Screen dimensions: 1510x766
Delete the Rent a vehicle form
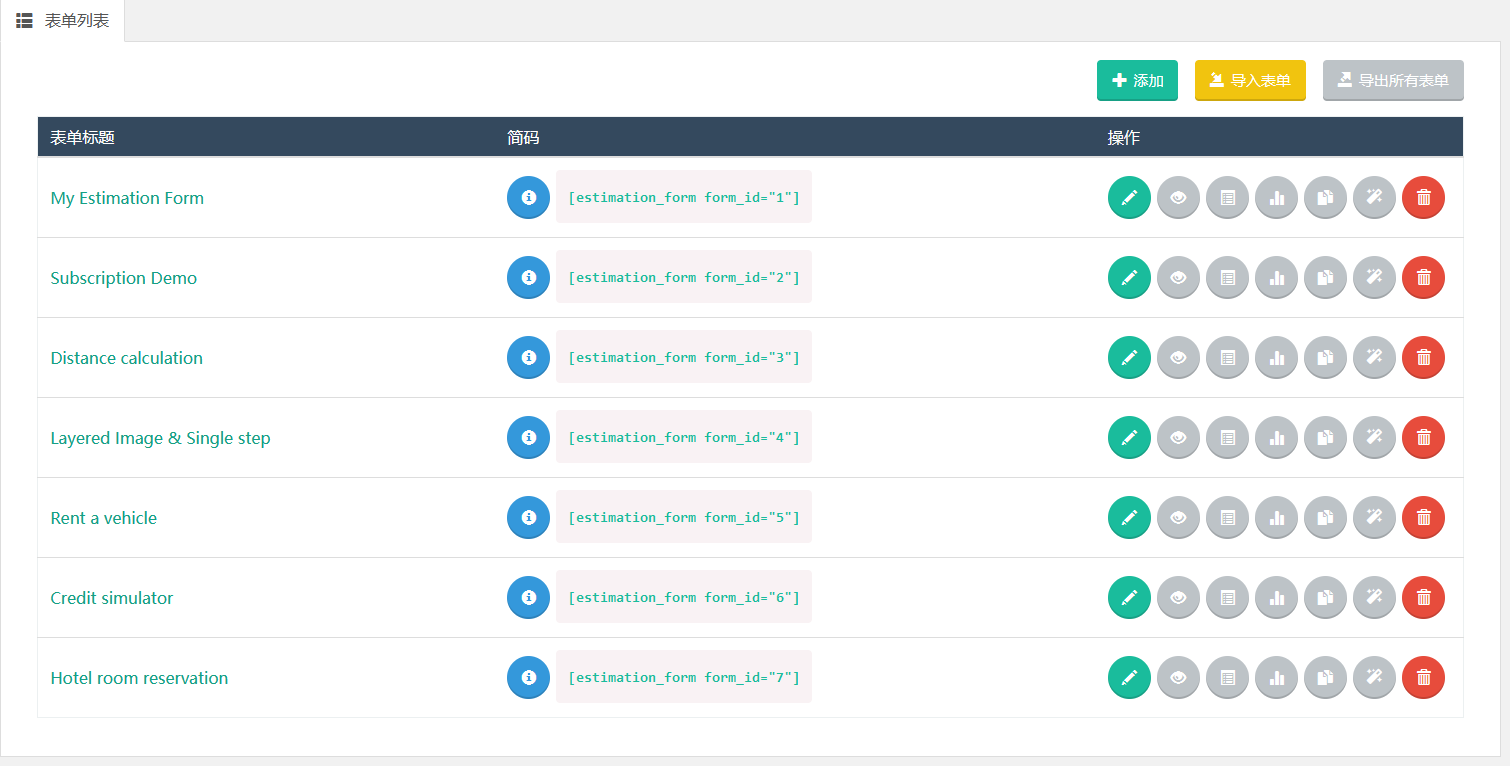(1424, 517)
